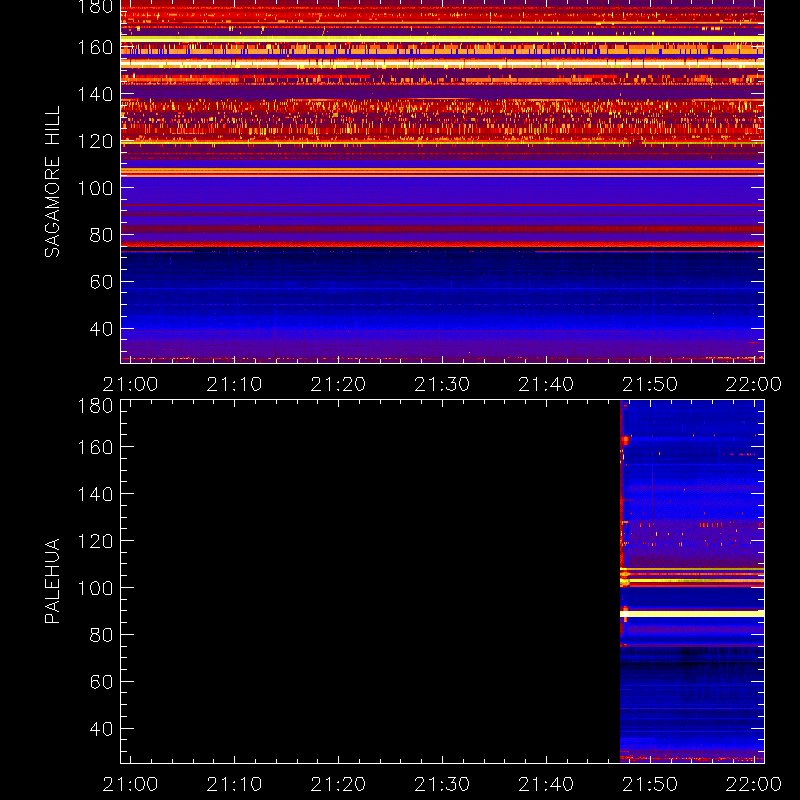Select the 60 tick label on Sagamore Hill plot
800x800 pixels.
tap(101, 282)
